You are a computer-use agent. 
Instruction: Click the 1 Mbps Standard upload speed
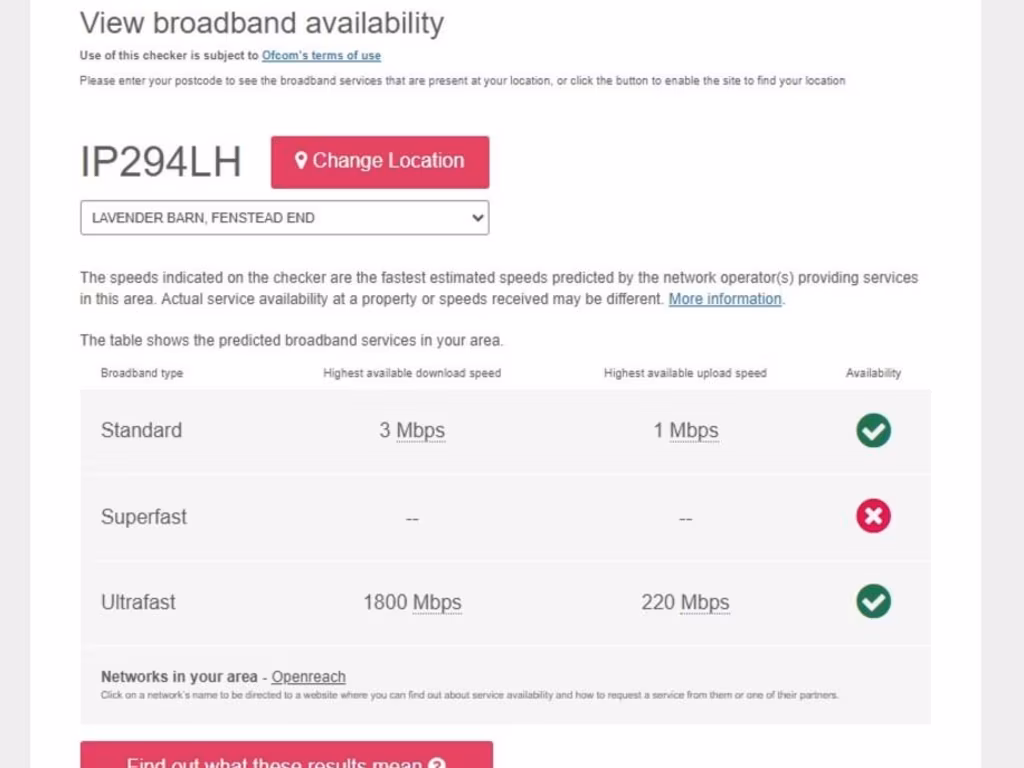point(686,431)
